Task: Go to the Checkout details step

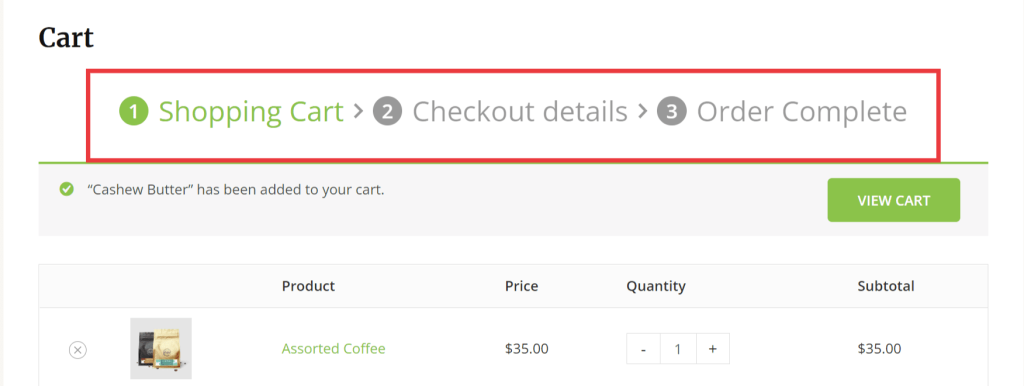Action: coord(520,112)
